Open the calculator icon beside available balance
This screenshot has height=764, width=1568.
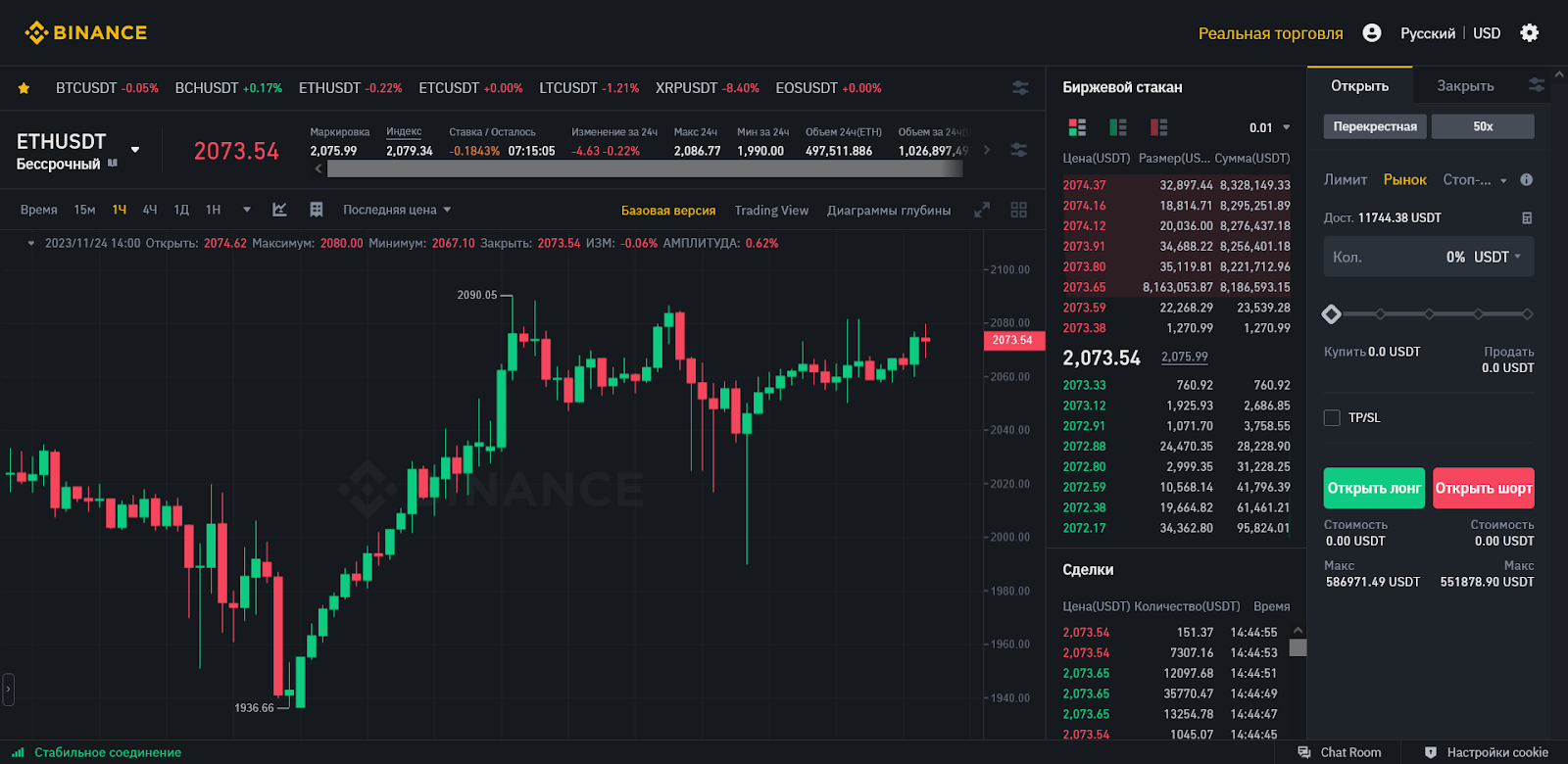[1527, 217]
